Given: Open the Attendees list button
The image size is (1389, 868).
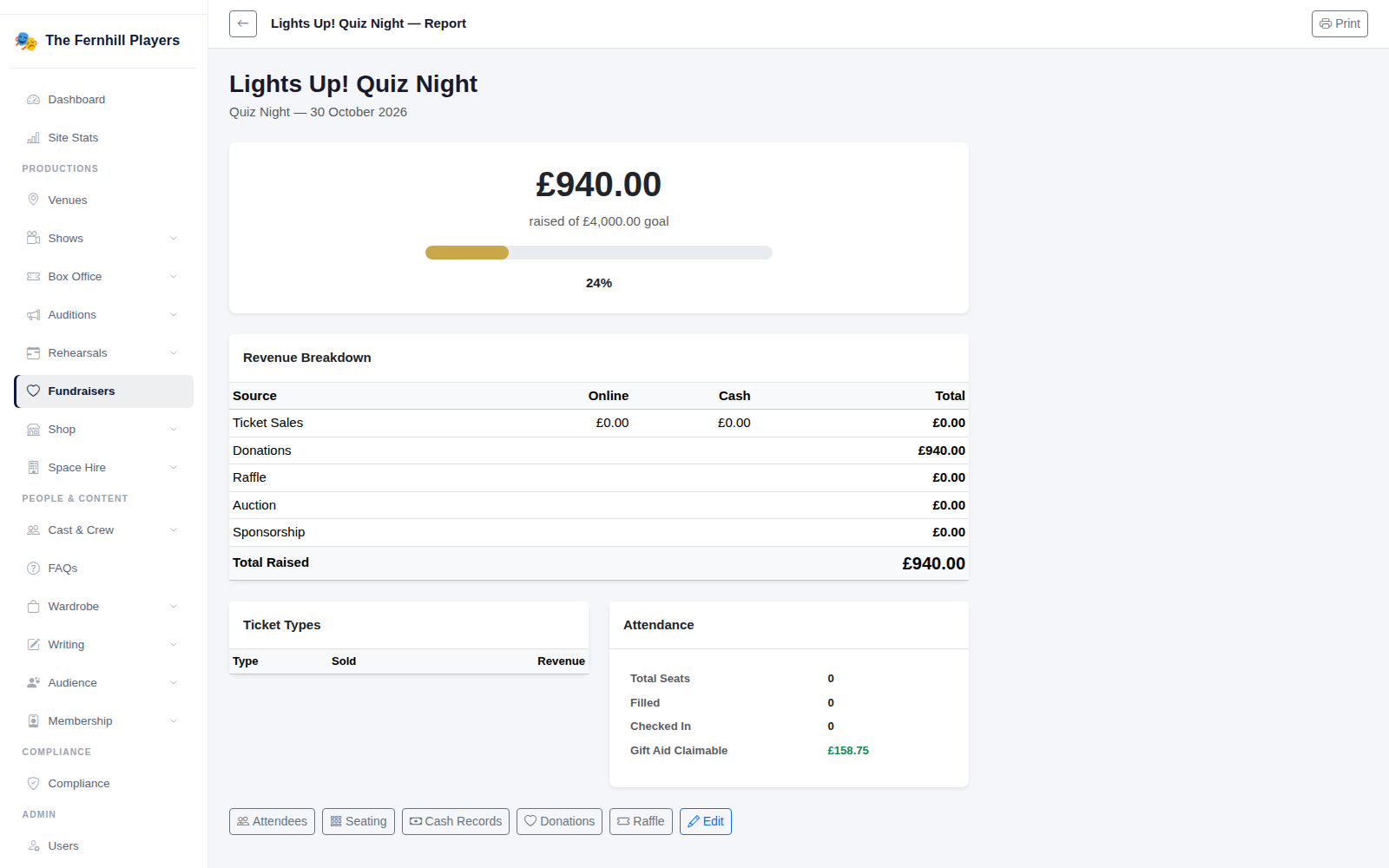Looking at the screenshot, I should coord(272,821).
